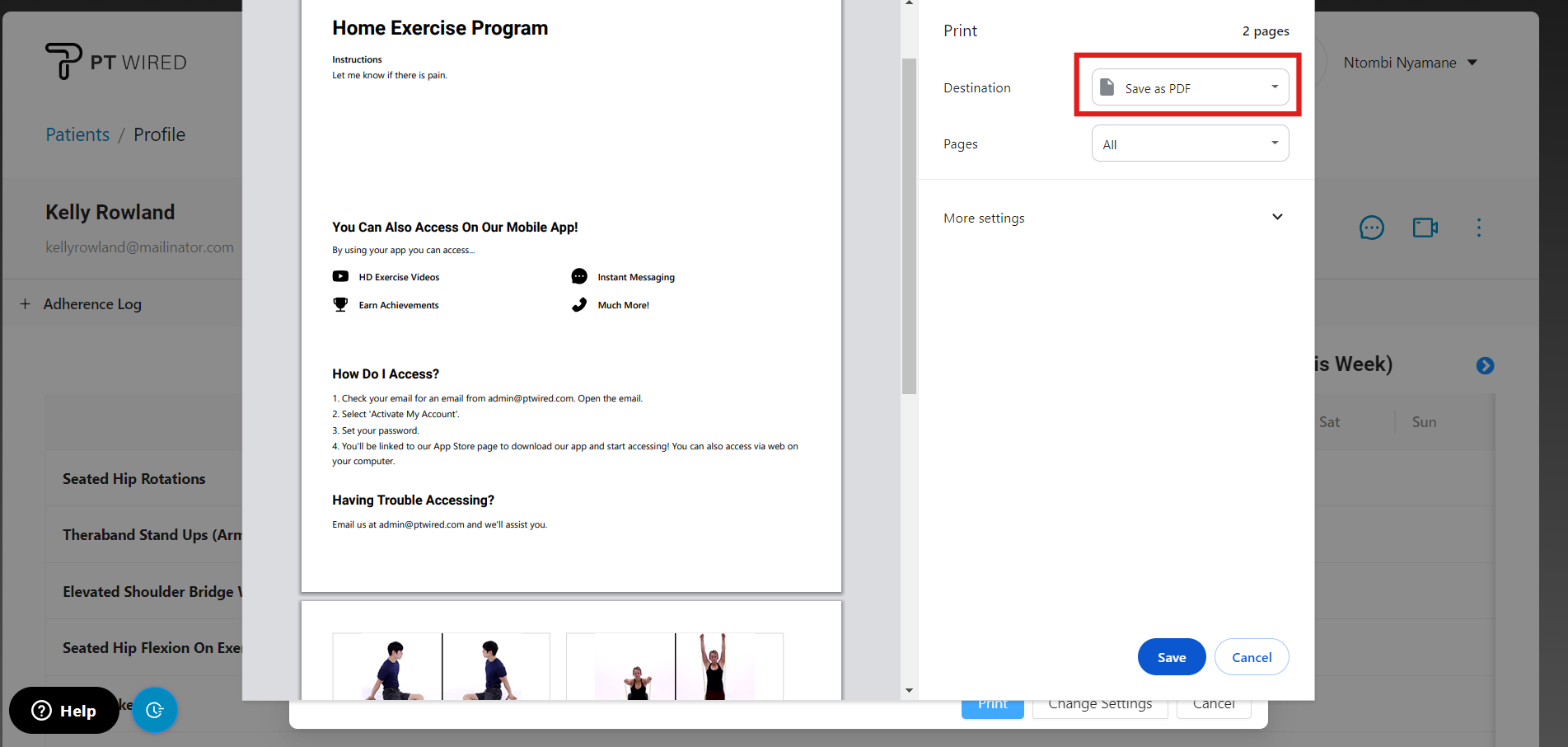
Task: Click the blue next week arrow icon
Action: (x=1485, y=365)
